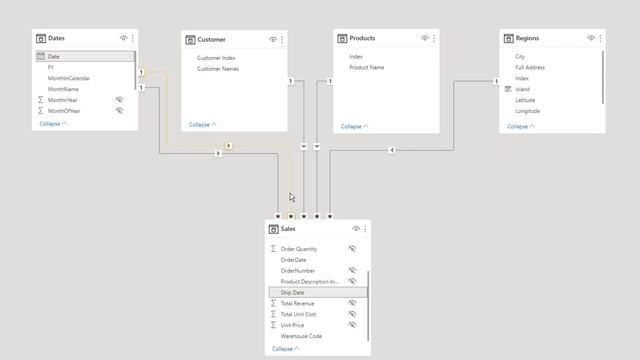Screen dimensions: 640x360
Task: Click the Products relationship filter arrow
Action: pos(317,147)
